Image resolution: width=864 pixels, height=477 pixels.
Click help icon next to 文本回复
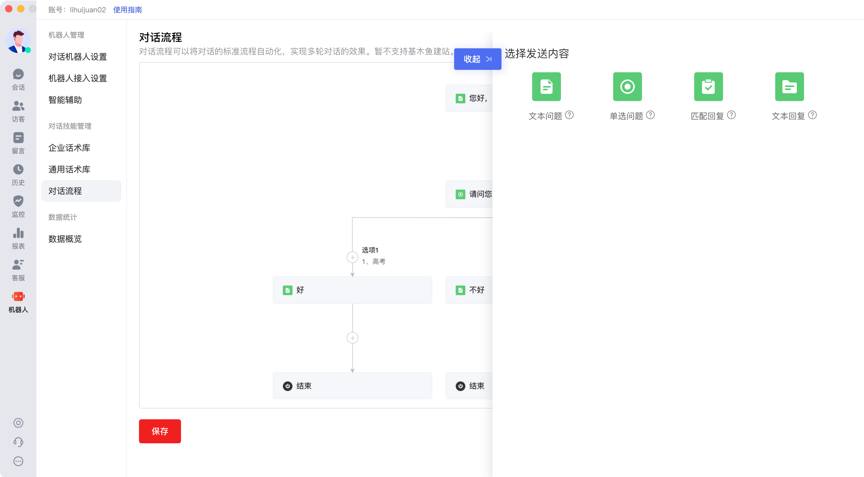pyautogui.click(x=812, y=115)
